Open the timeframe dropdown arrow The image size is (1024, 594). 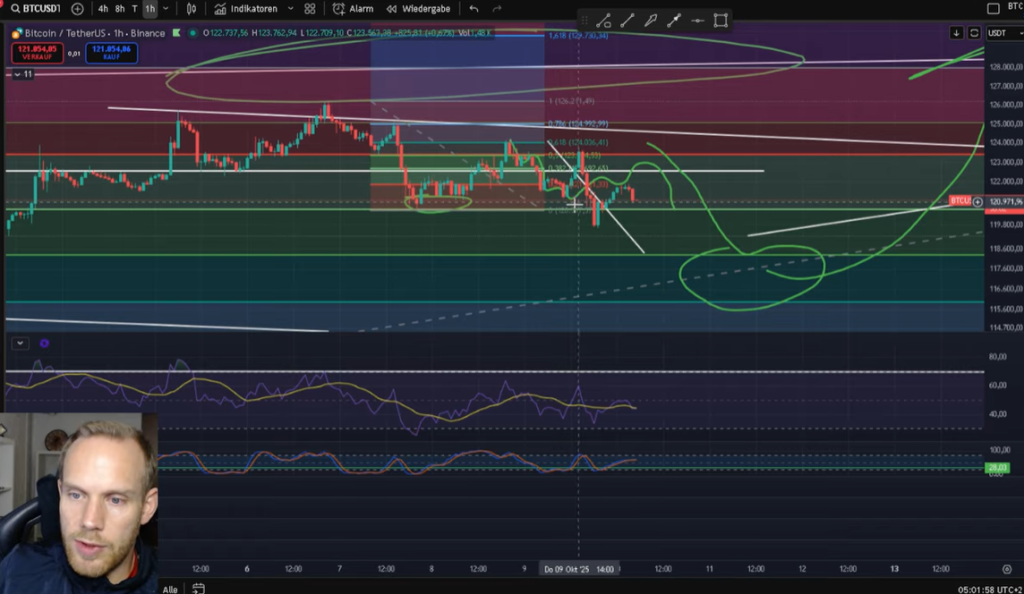pyautogui.click(x=167, y=8)
